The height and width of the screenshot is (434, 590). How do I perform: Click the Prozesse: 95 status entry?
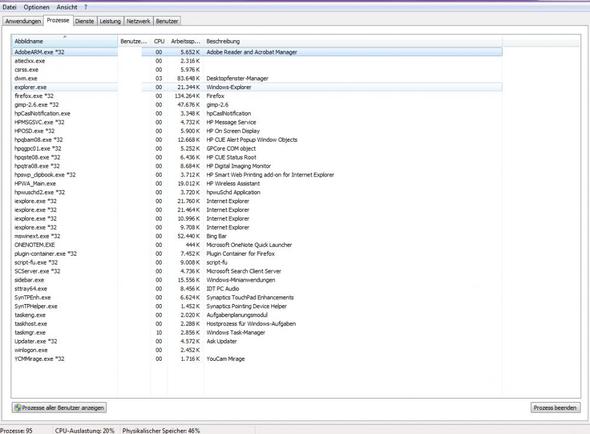[17, 430]
